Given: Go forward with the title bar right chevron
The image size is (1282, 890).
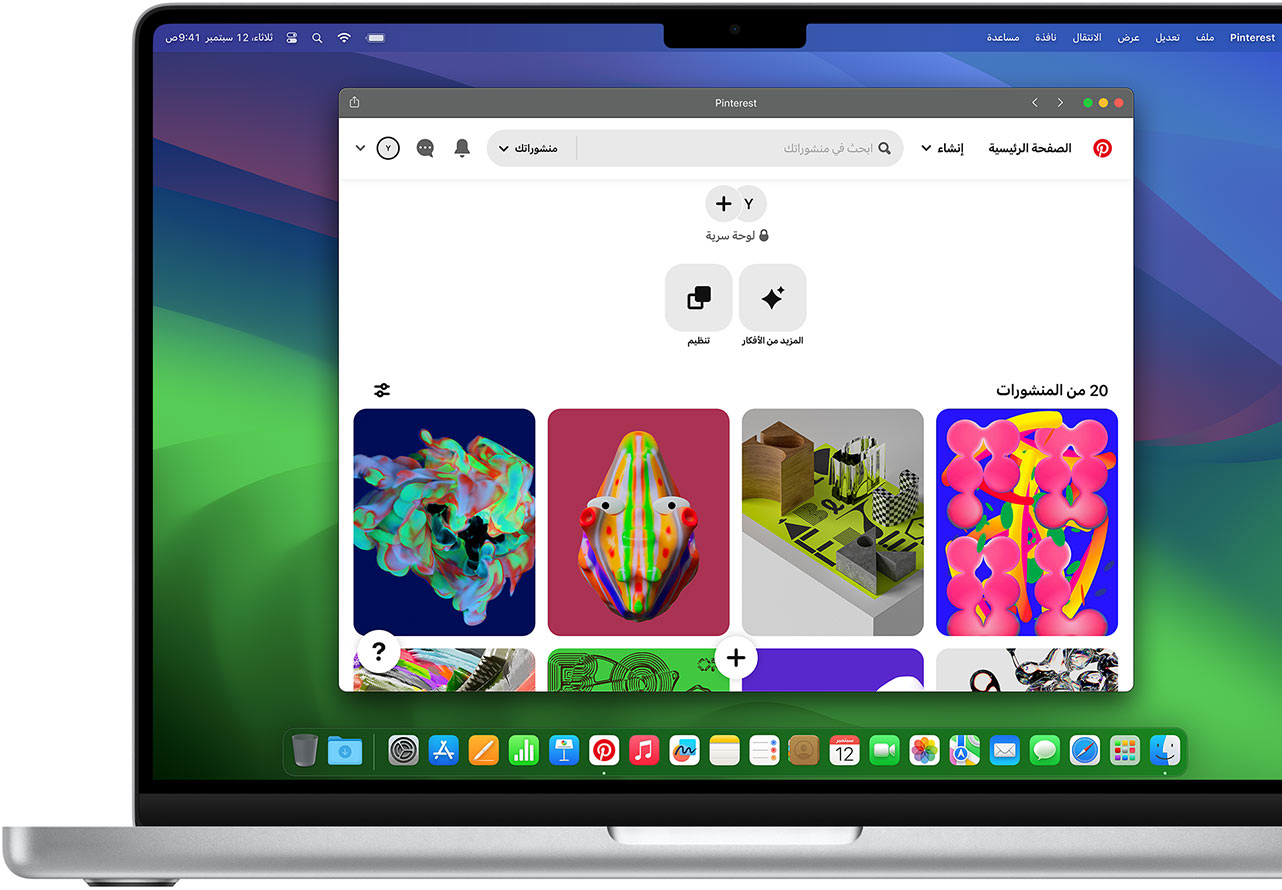Looking at the screenshot, I should tap(1060, 103).
